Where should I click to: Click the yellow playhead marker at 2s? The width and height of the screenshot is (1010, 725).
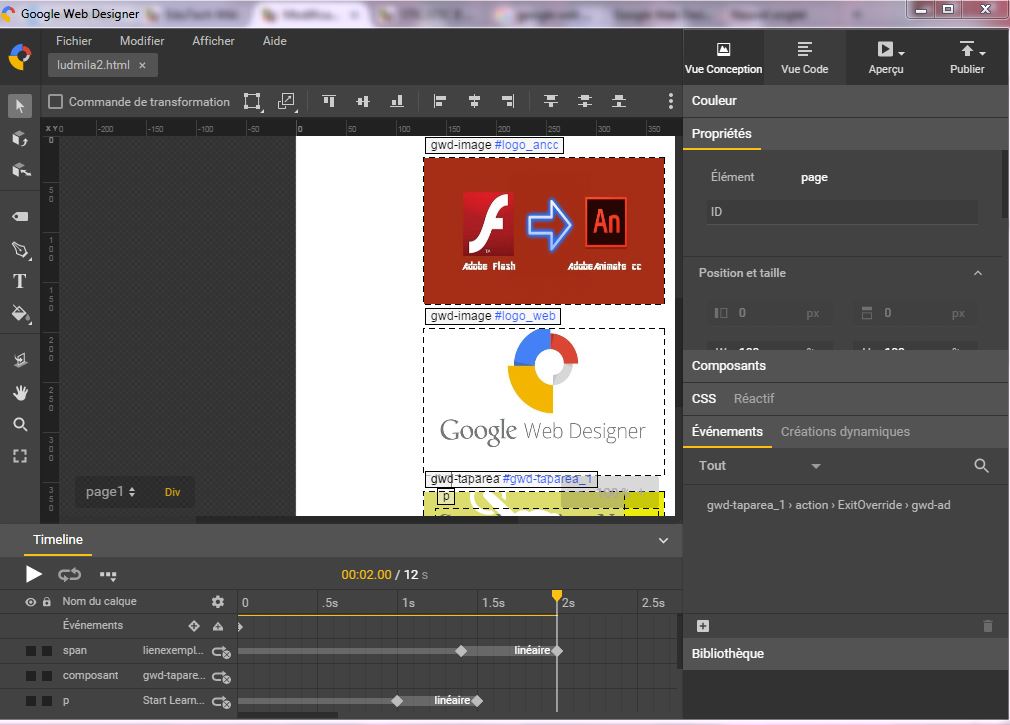[x=557, y=596]
